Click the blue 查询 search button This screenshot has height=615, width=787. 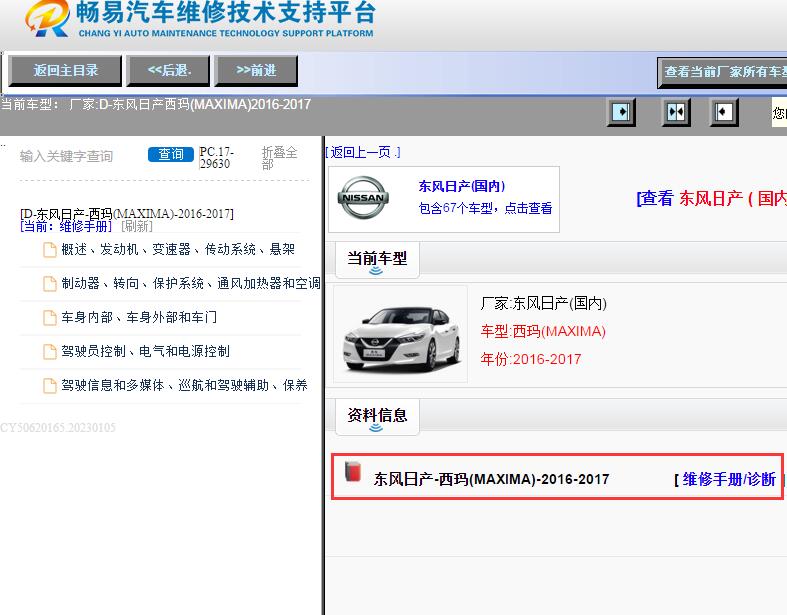(x=171, y=154)
